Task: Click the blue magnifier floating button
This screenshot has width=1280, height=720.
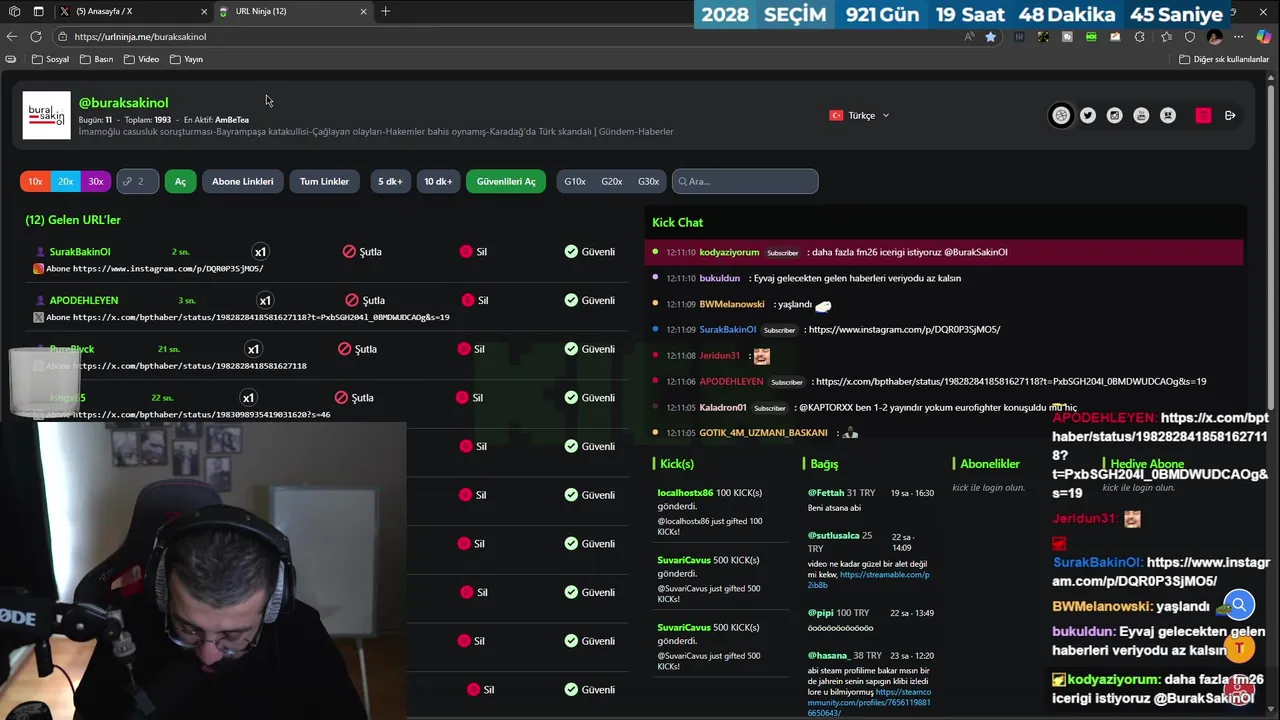Action: pos(1239,604)
